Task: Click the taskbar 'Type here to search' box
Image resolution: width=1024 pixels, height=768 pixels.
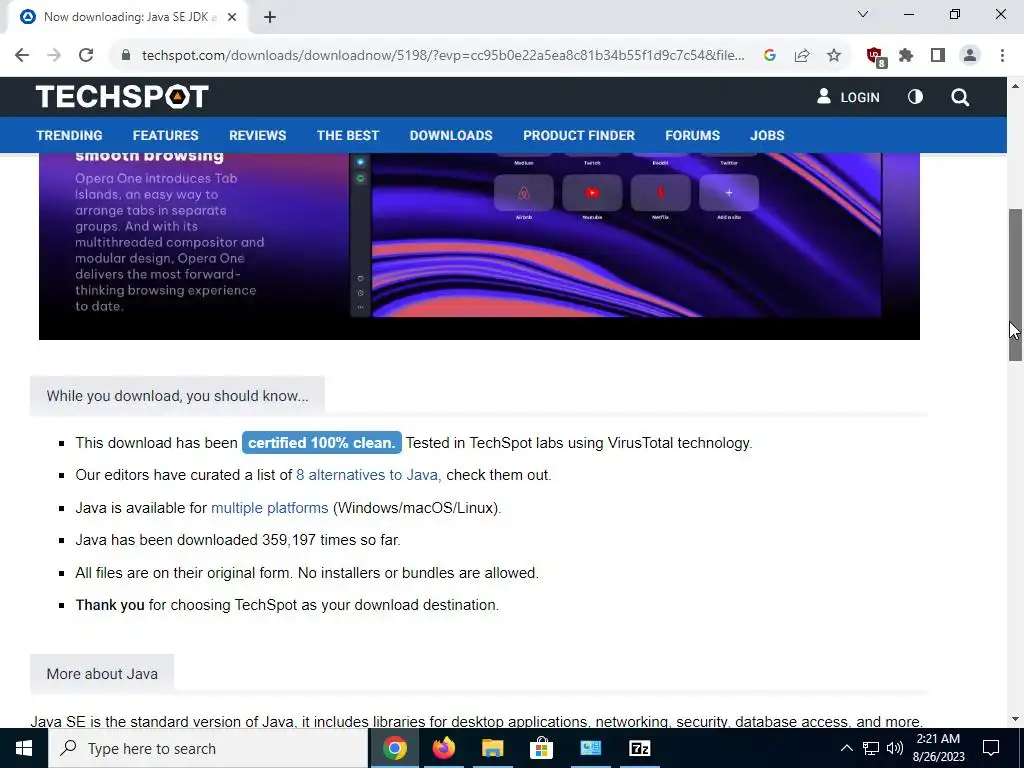Action: coord(208,748)
